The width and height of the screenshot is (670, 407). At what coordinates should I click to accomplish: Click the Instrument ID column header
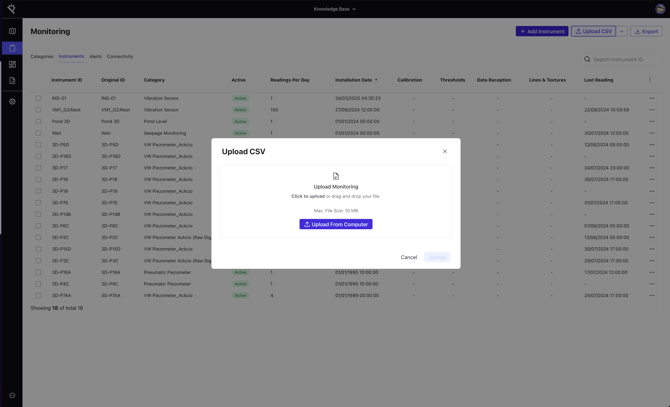point(67,80)
